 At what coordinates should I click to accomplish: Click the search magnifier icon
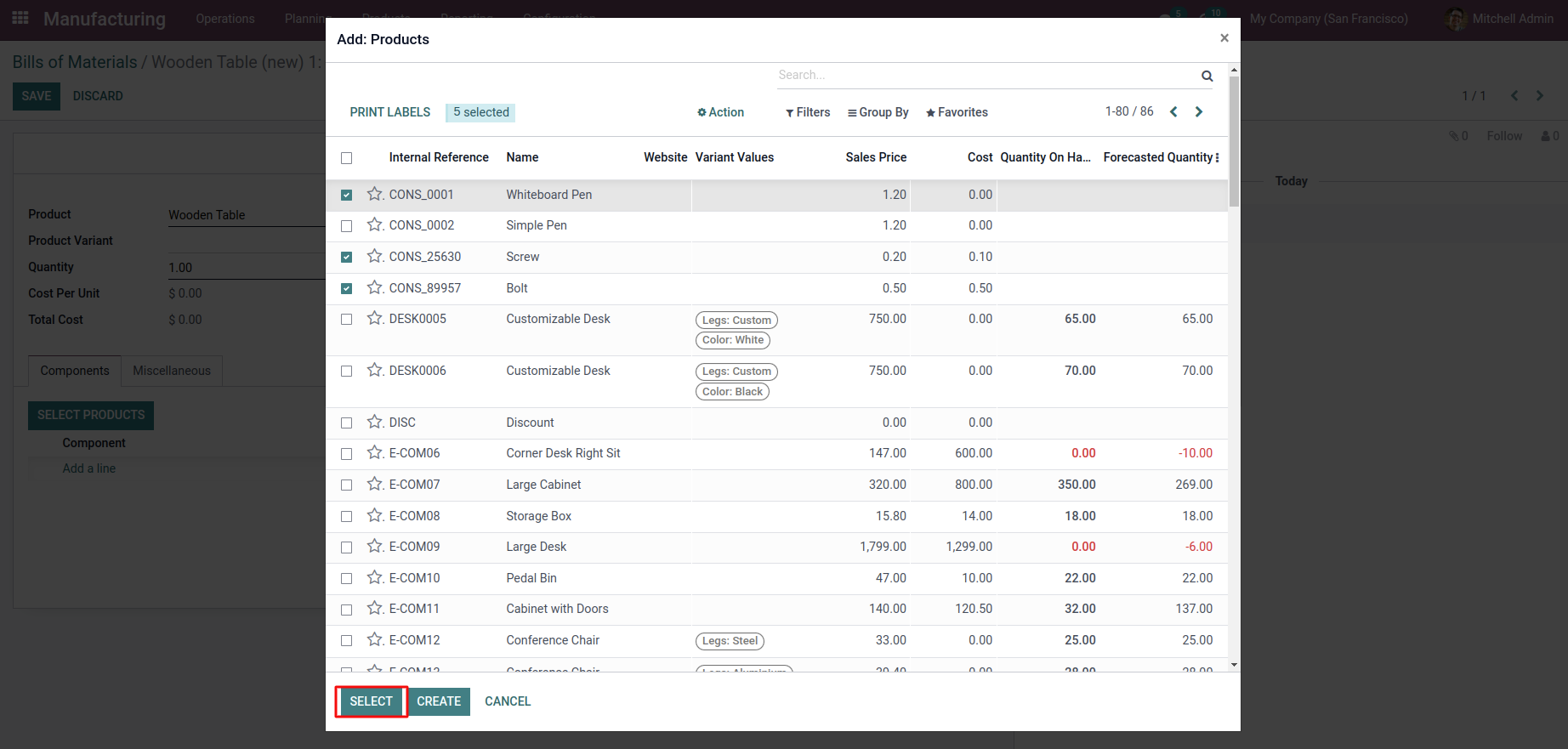1207,76
